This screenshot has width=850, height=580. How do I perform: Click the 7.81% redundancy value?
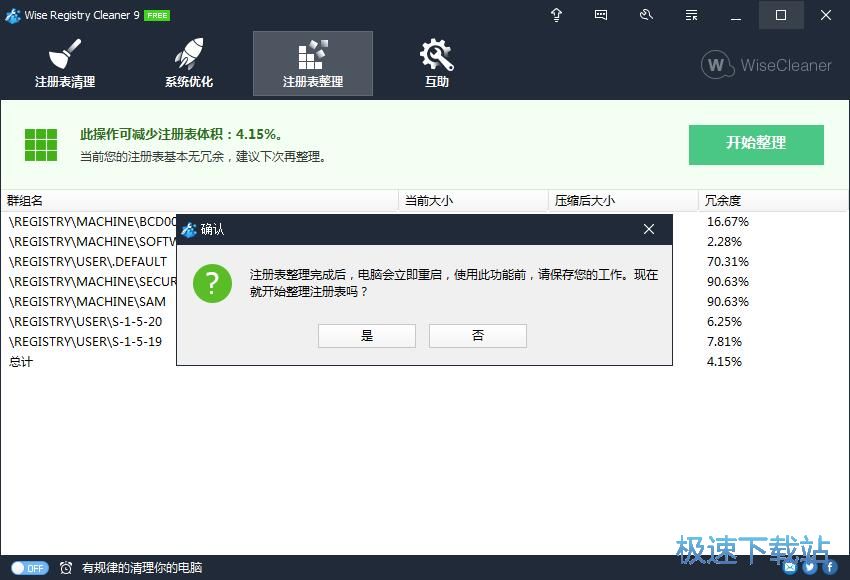pos(724,342)
